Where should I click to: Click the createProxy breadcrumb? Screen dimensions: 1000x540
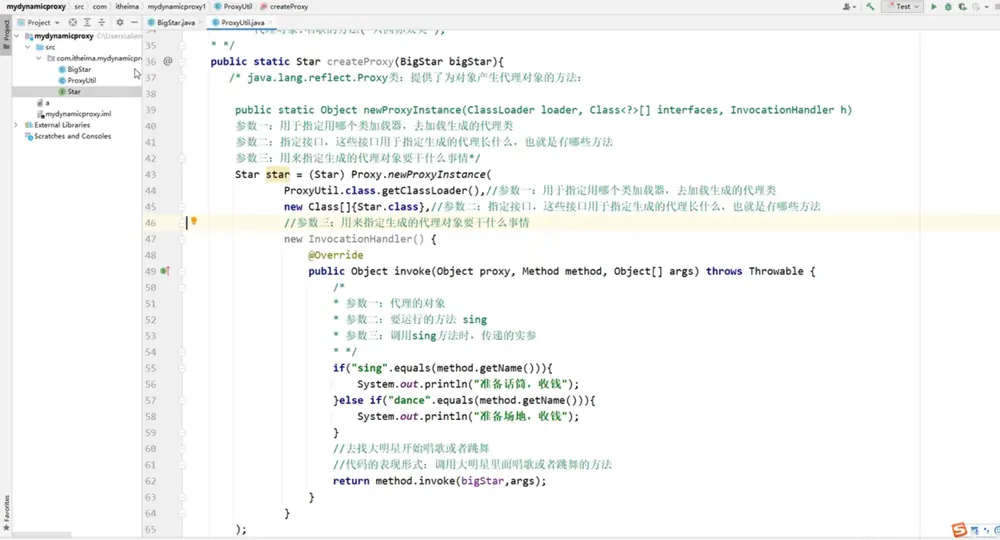284,6
